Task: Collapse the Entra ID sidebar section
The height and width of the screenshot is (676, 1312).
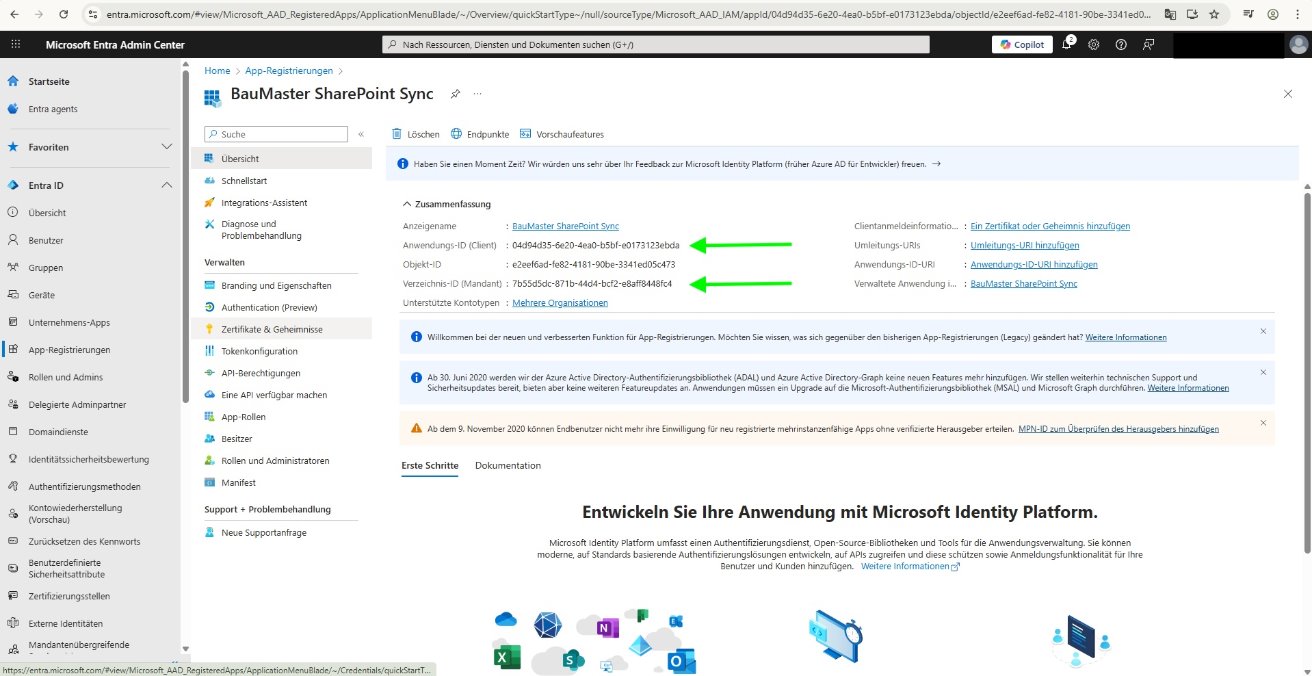Action: [x=167, y=185]
